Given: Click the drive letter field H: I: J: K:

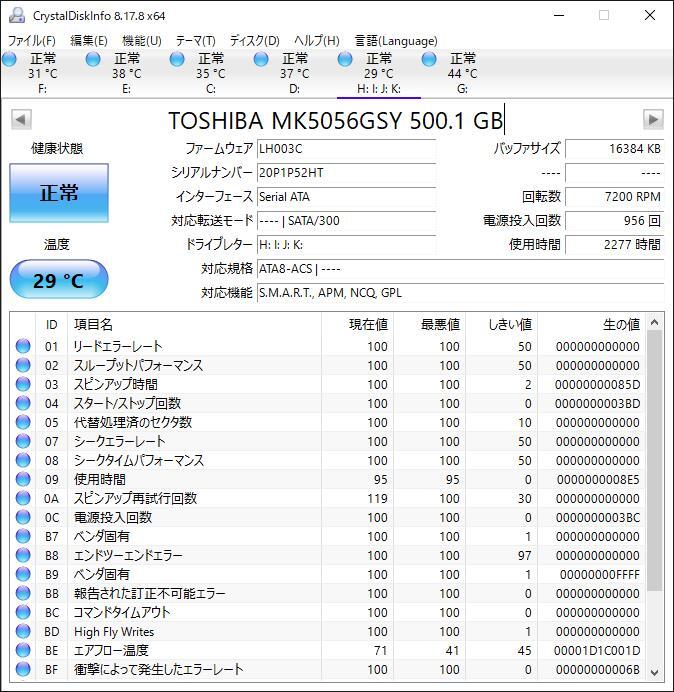Looking at the screenshot, I should point(346,244).
